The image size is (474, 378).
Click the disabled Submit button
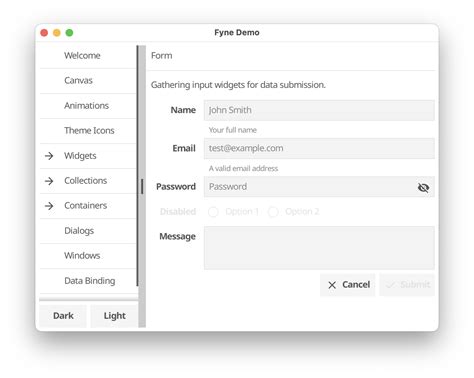click(407, 285)
